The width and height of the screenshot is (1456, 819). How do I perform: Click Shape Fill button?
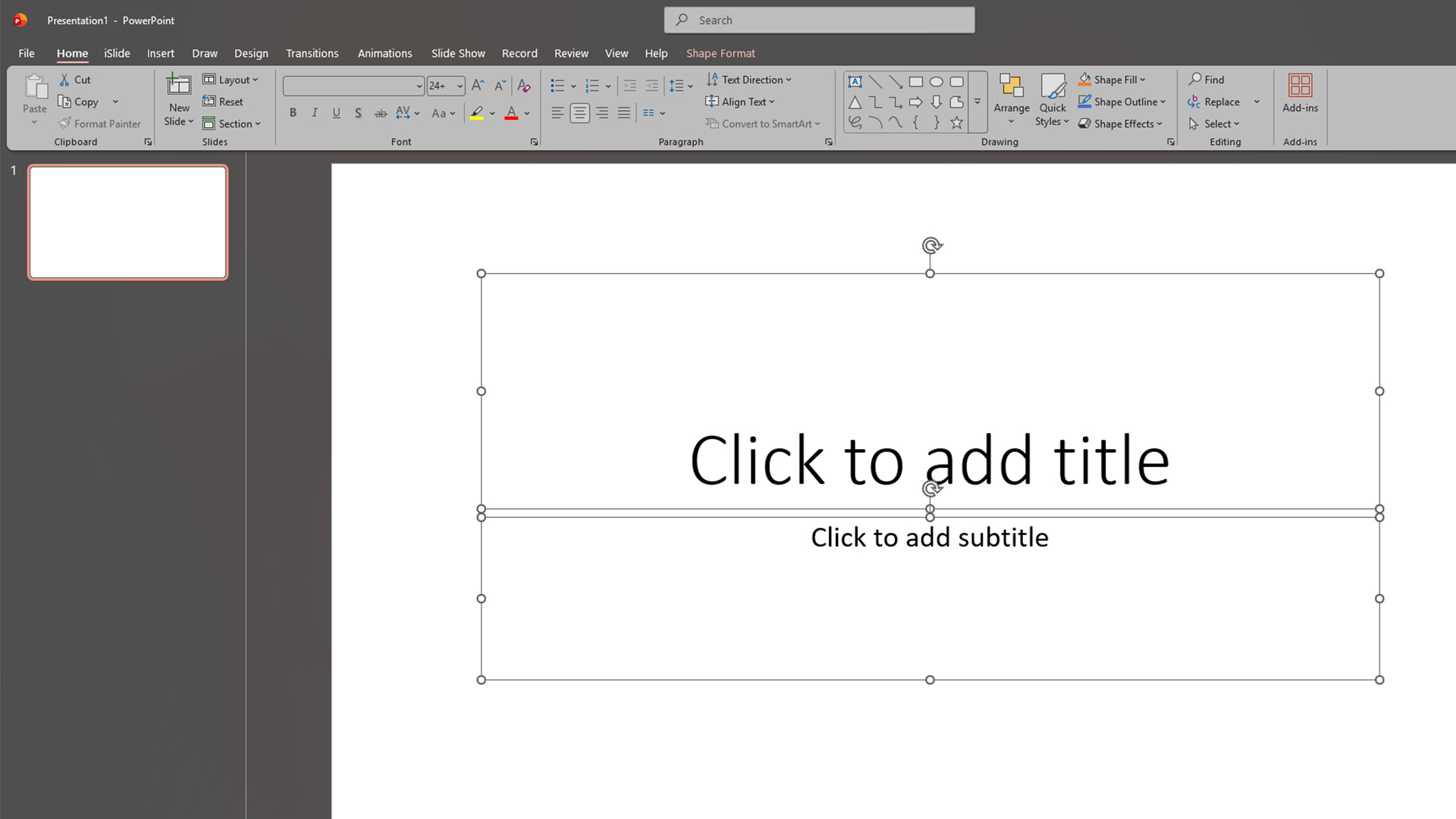(1112, 80)
